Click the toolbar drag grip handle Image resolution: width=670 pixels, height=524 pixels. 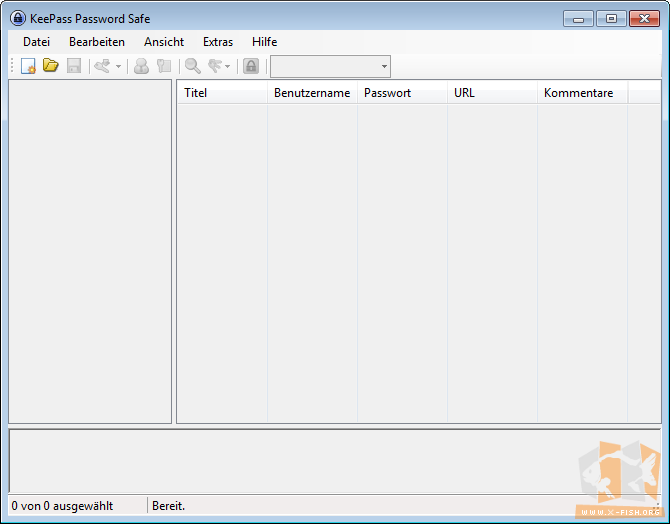(x=12, y=66)
